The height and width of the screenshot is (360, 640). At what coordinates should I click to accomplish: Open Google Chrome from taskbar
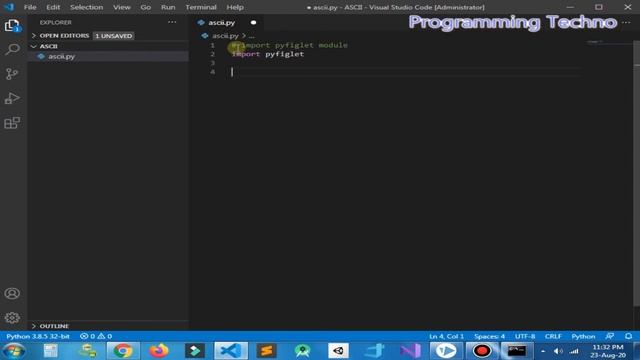point(123,351)
